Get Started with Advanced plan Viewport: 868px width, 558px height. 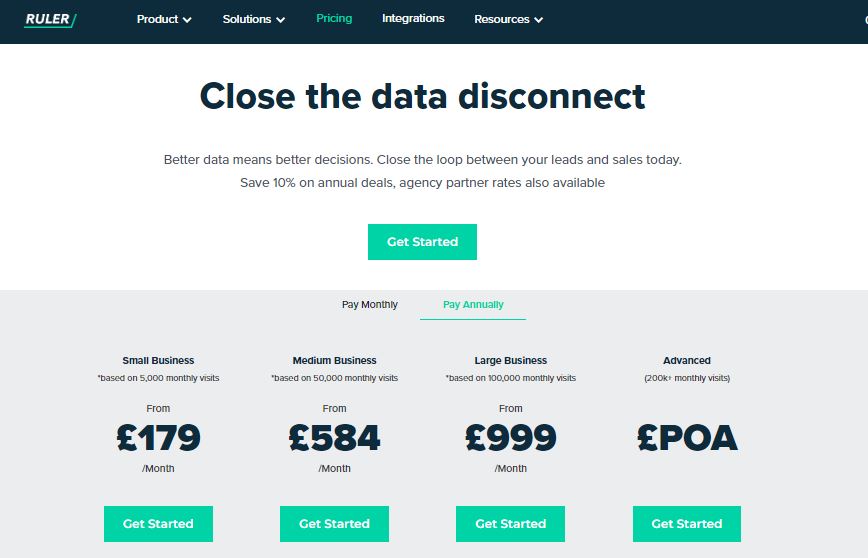click(687, 524)
